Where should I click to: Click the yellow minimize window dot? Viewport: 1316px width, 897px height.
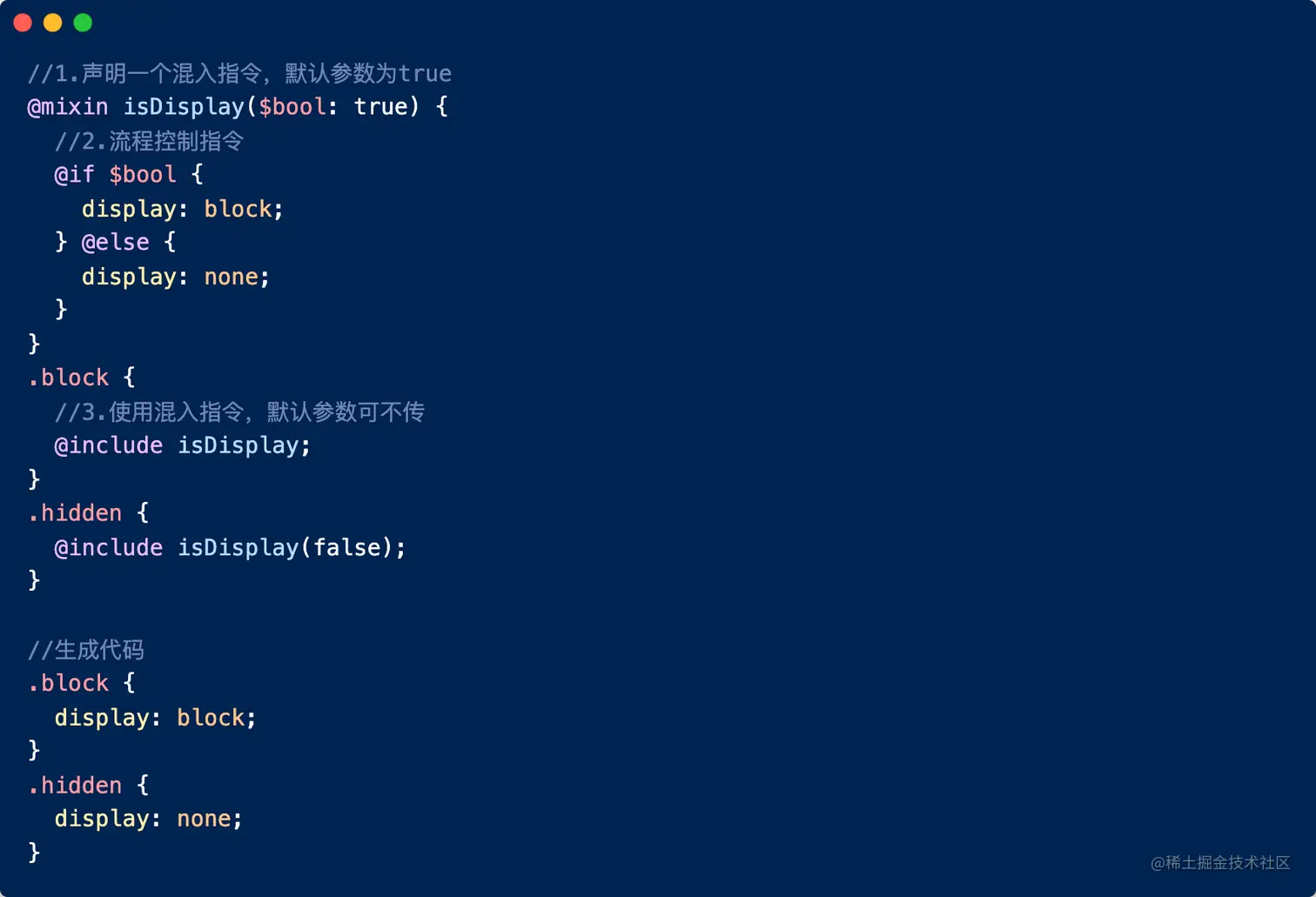click(x=53, y=23)
